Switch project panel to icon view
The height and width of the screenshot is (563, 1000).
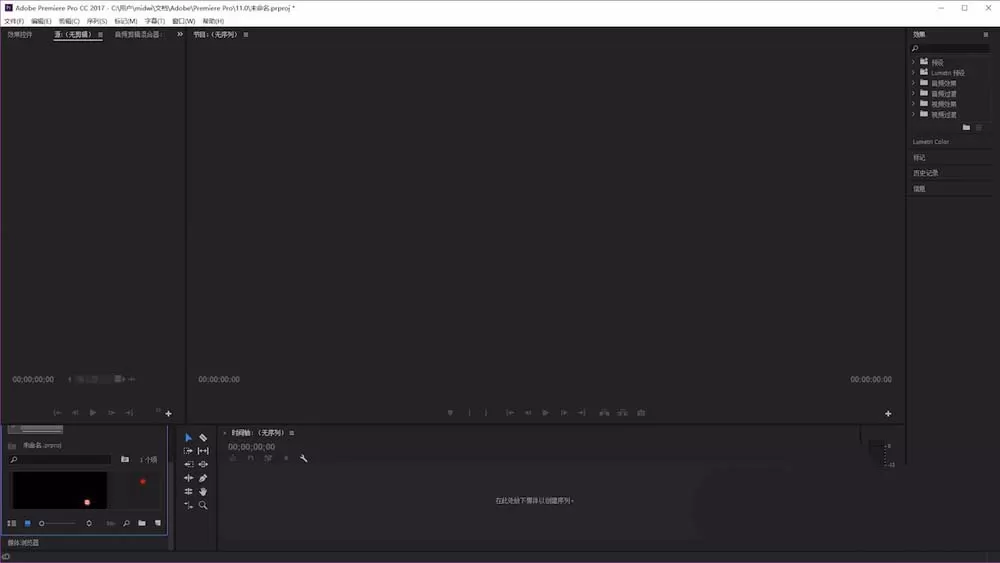(x=27, y=523)
